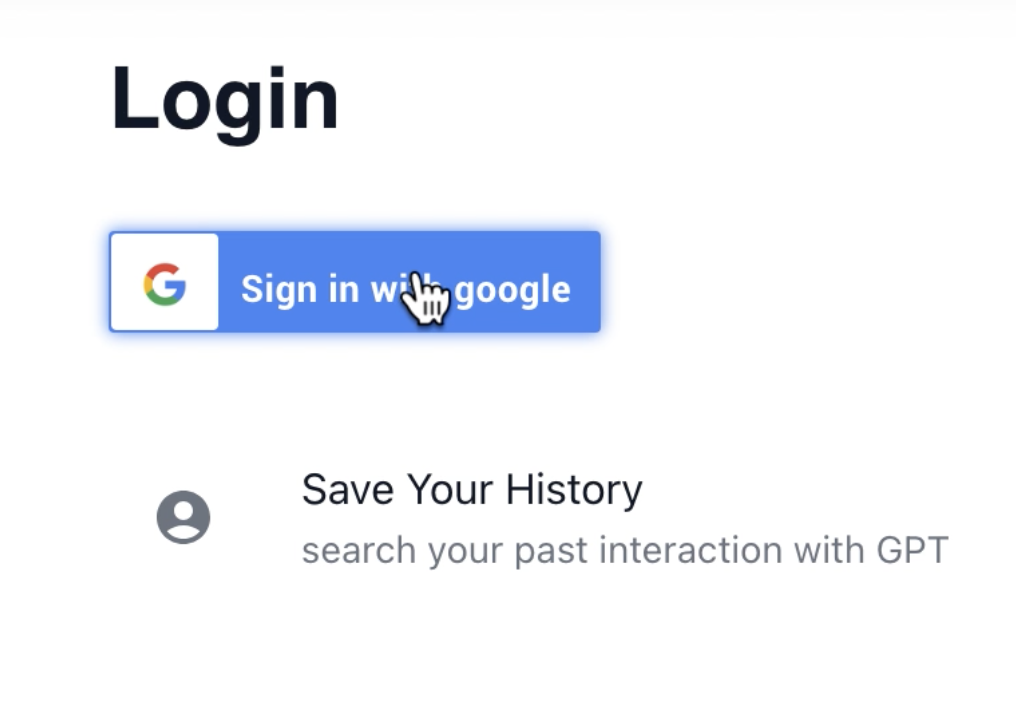Click the word google on blue button
Screen dimensions: 1016x726
click(x=513, y=291)
